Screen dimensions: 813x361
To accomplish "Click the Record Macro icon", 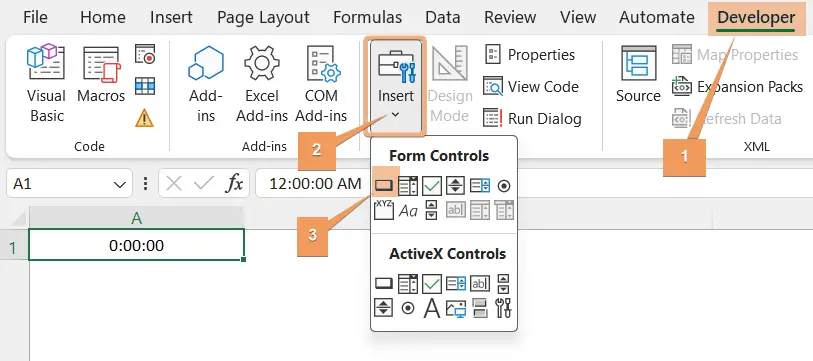I will 145,54.
